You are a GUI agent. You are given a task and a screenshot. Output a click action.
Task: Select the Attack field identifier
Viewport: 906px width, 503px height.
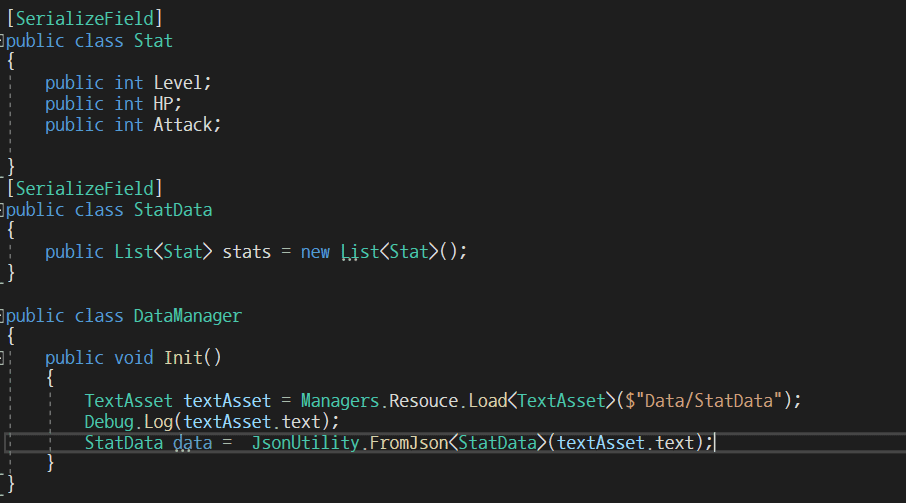183,125
